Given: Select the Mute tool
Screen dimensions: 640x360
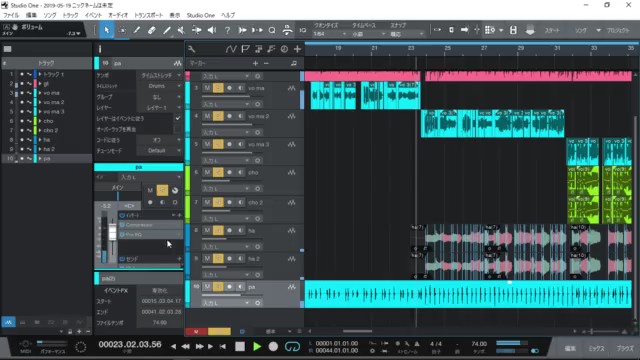Looking at the screenshot, I should (x=181, y=30).
